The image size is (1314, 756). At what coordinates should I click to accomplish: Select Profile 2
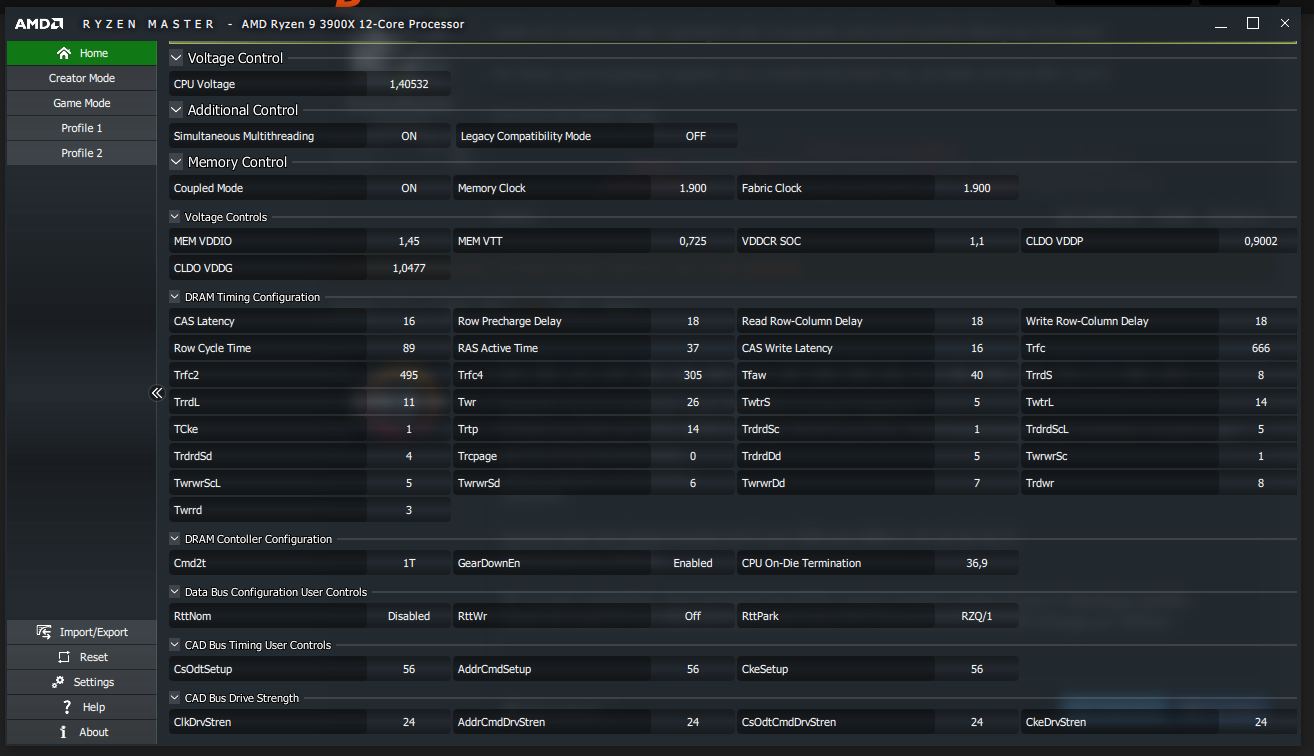[x=82, y=153]
